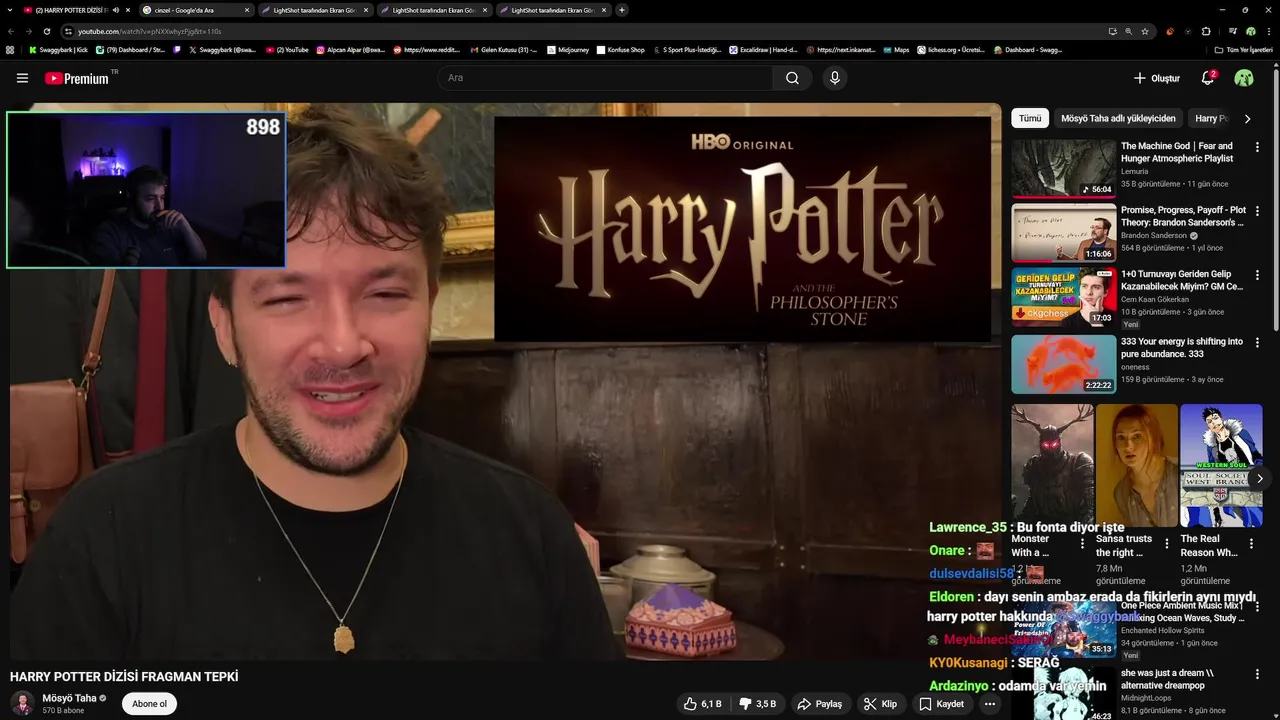Like the video with 6,1 B thumbs up

(703, 704)
